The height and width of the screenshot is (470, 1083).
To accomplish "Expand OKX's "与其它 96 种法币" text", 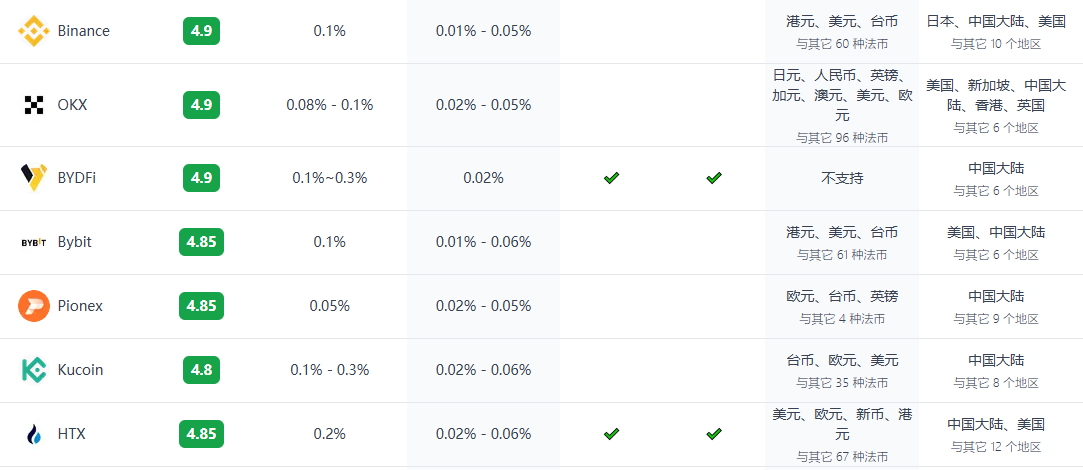I will (842, 138).
